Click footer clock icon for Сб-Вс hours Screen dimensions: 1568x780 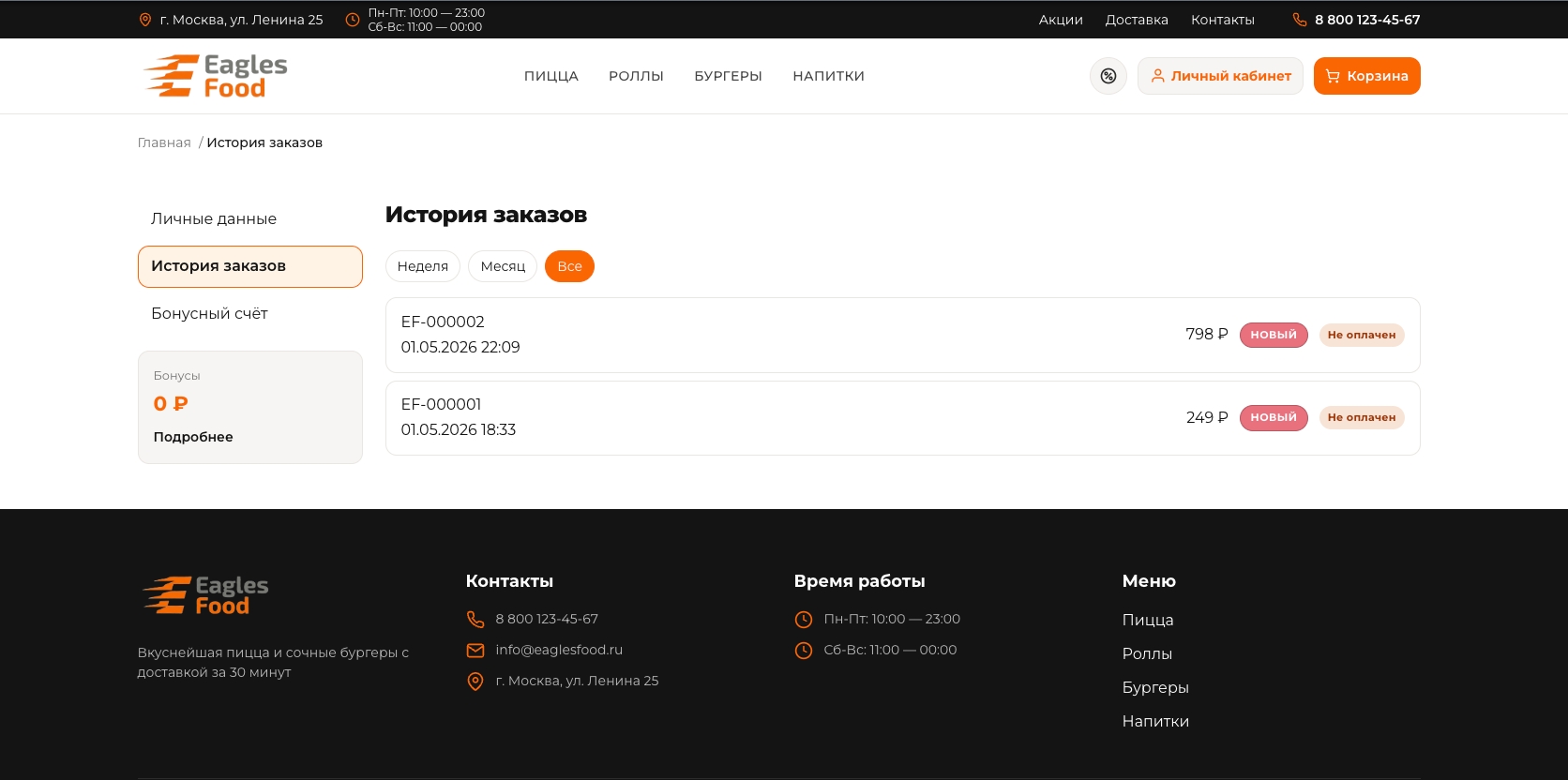804,651
